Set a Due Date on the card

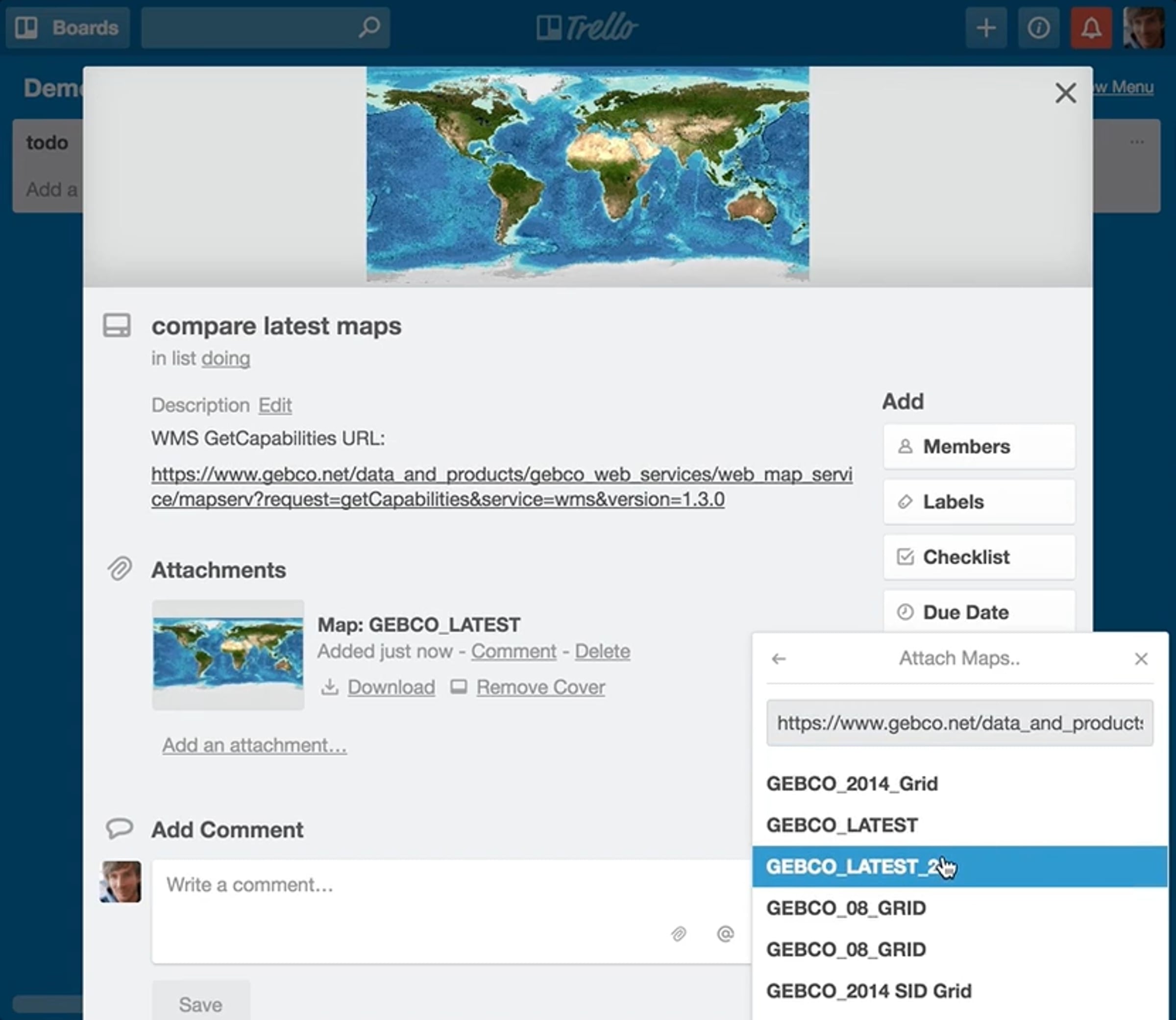click(x=979, y=612)
